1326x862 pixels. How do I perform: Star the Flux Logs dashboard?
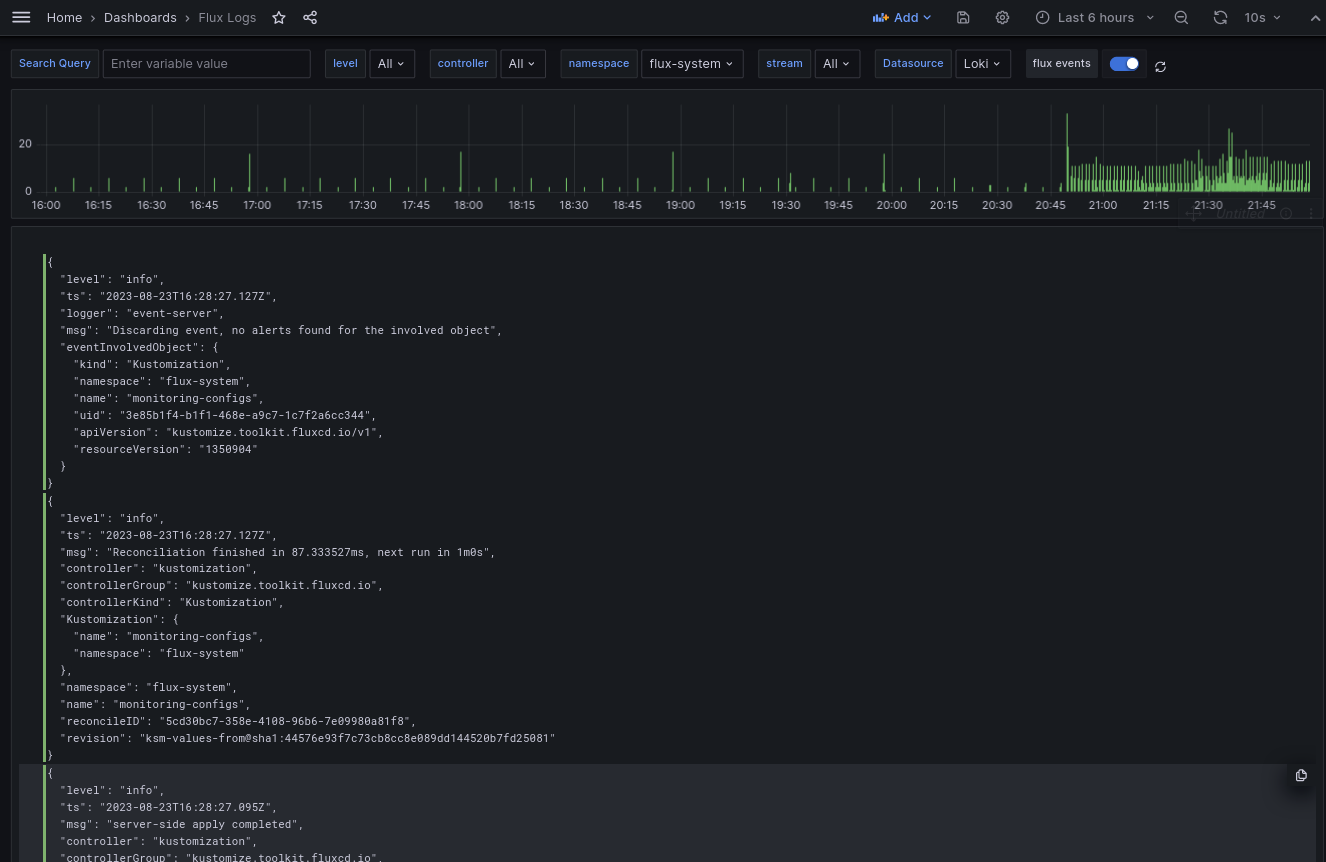278,17
